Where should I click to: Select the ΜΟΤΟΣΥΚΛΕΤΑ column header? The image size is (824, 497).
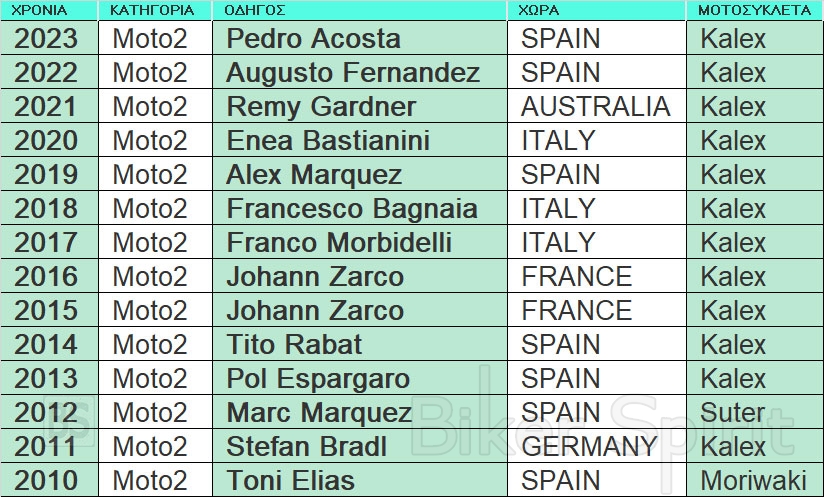click(753, 11)
